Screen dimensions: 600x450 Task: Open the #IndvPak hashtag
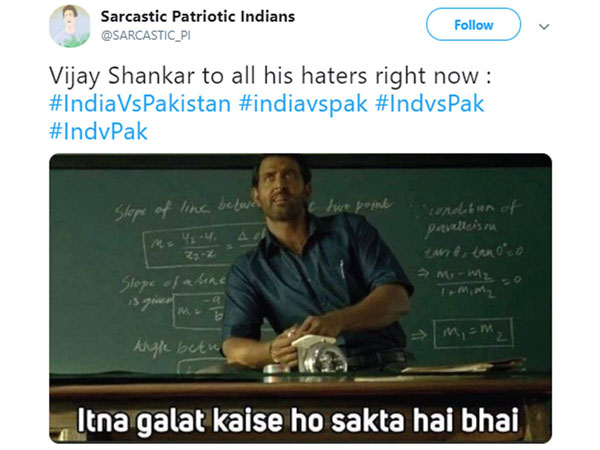98,132
